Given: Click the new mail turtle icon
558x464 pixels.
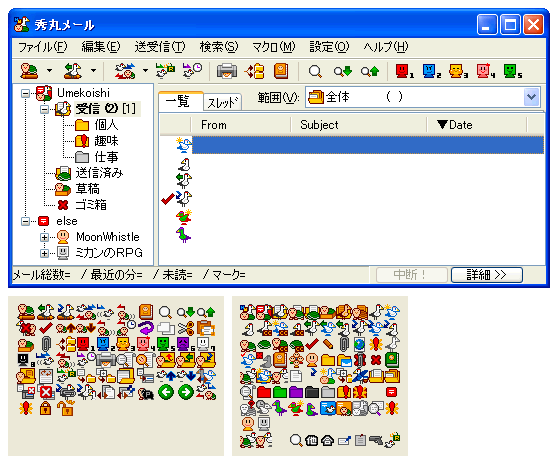Looking at the screenshot, I should tap(29, 71).
